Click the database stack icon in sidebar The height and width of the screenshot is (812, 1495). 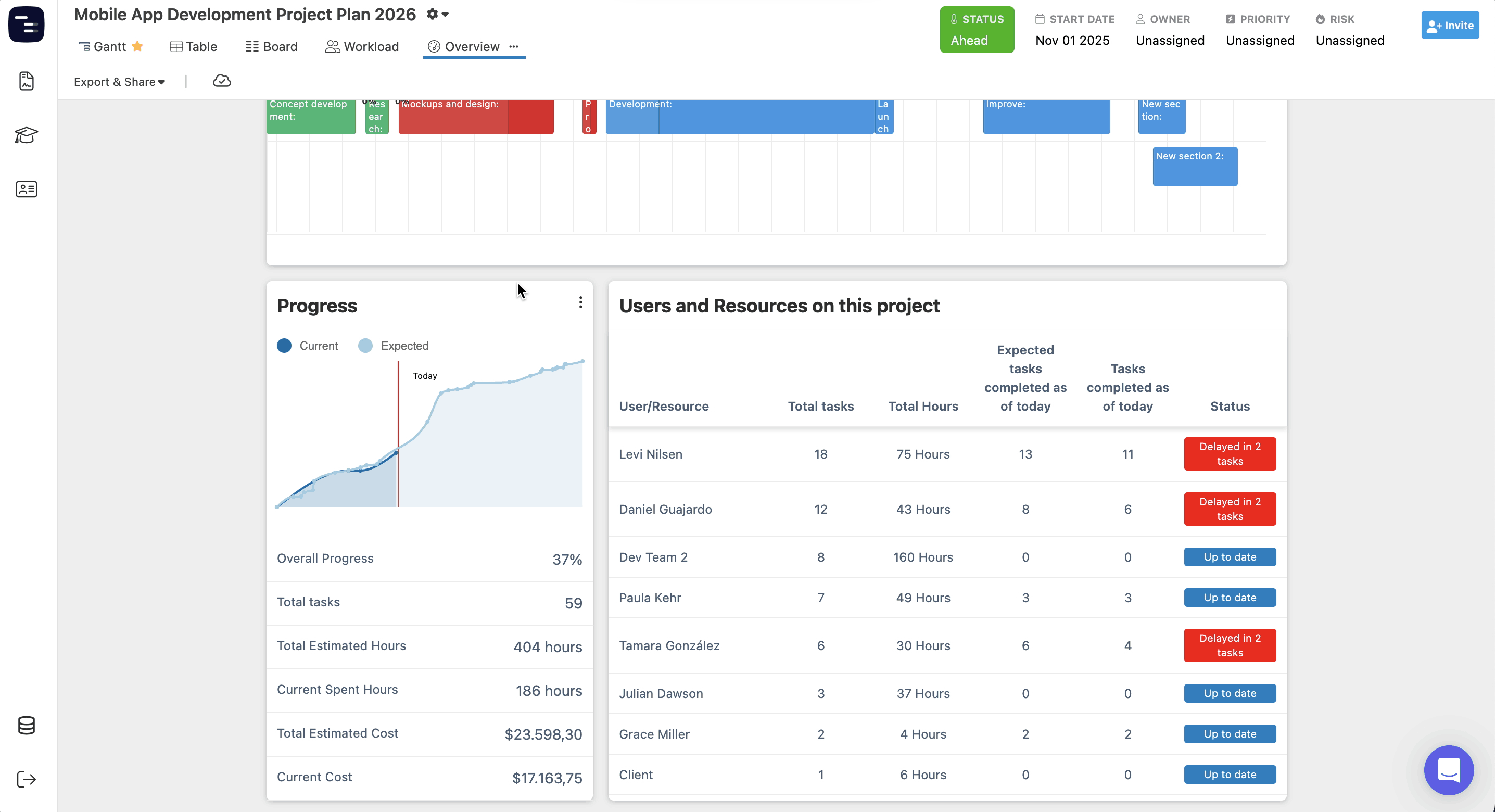click(26, 725)
